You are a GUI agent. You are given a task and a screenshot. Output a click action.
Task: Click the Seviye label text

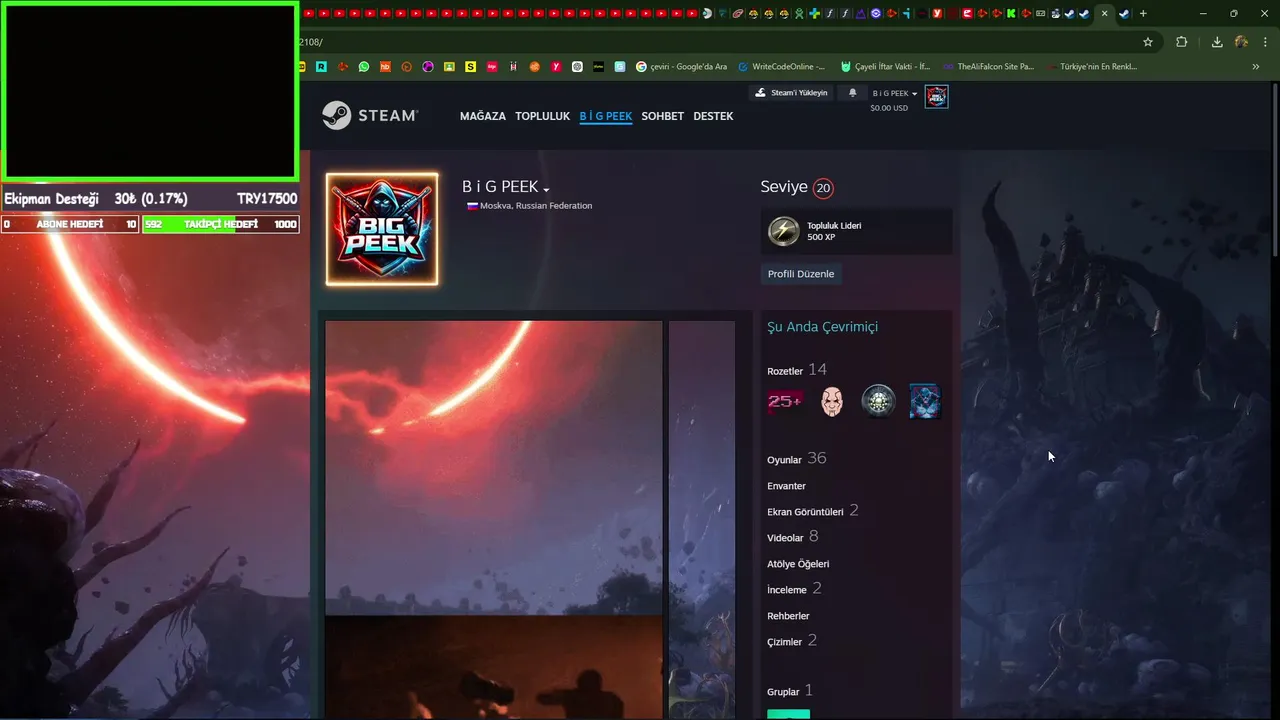click(x=784, y=188)
